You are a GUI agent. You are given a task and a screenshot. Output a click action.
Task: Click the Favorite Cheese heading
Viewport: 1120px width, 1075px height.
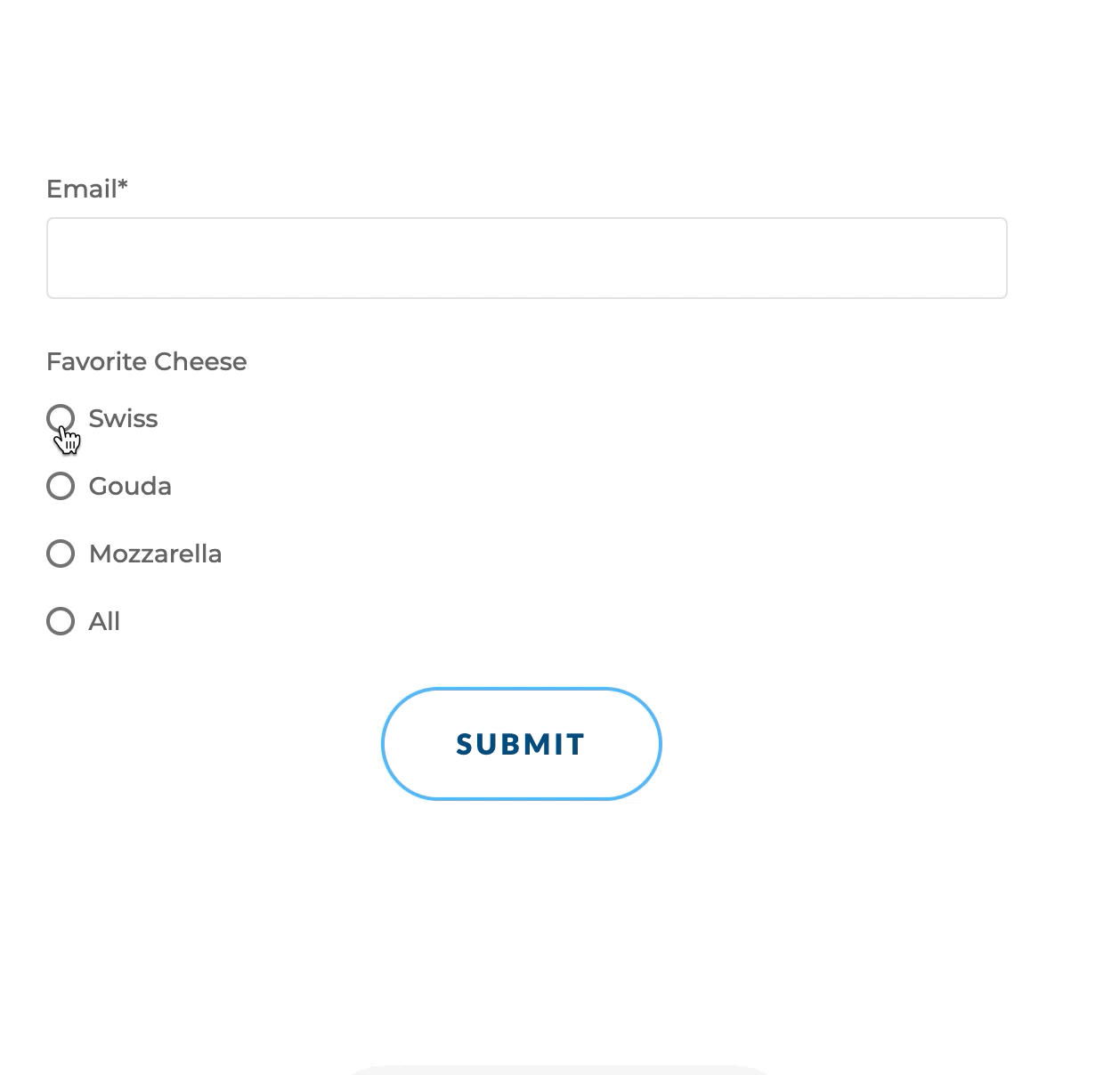(x=147, y=361)
